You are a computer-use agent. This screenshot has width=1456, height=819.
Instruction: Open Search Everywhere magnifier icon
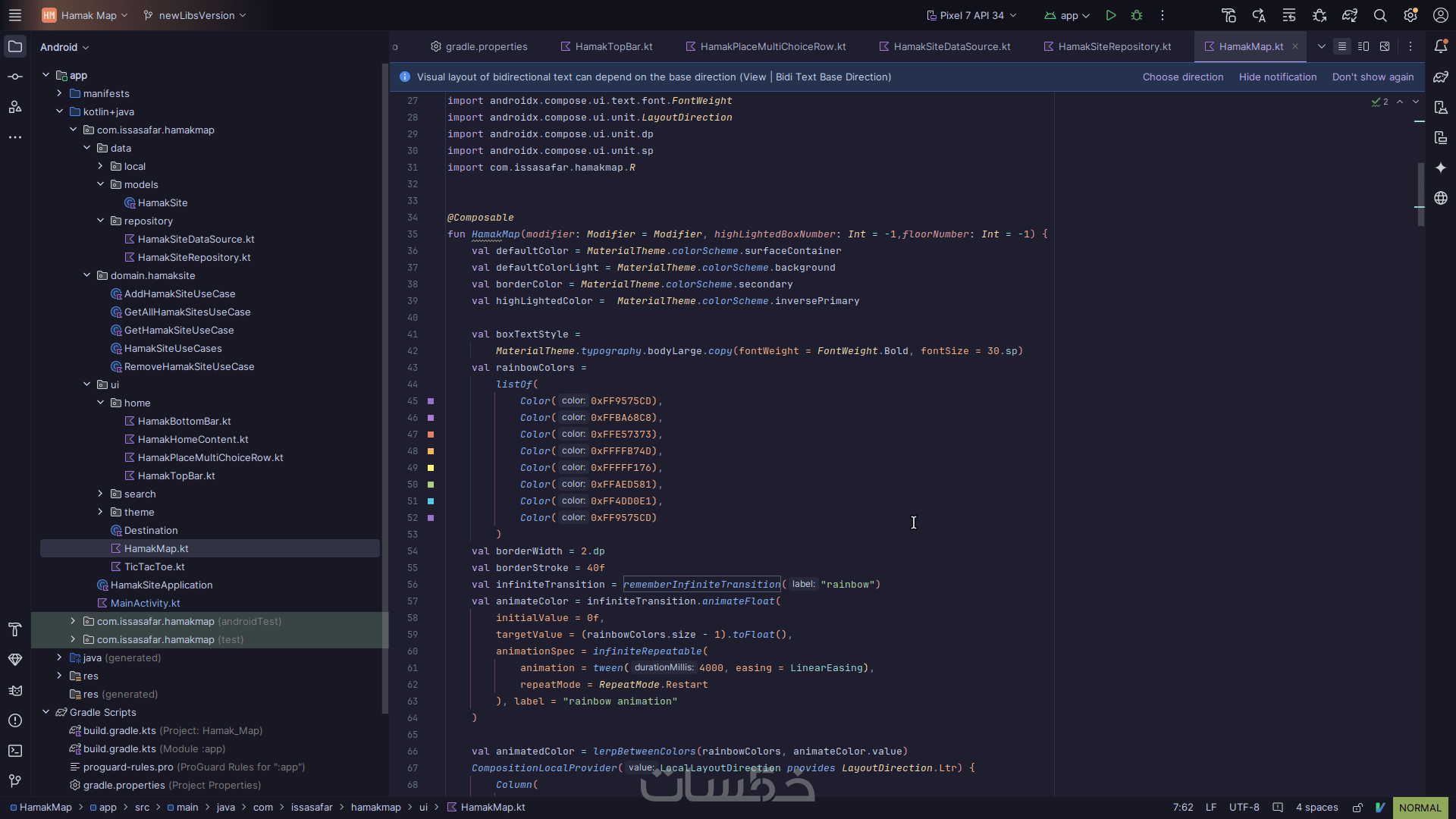pyautogui.click(x=1380, y=15)
